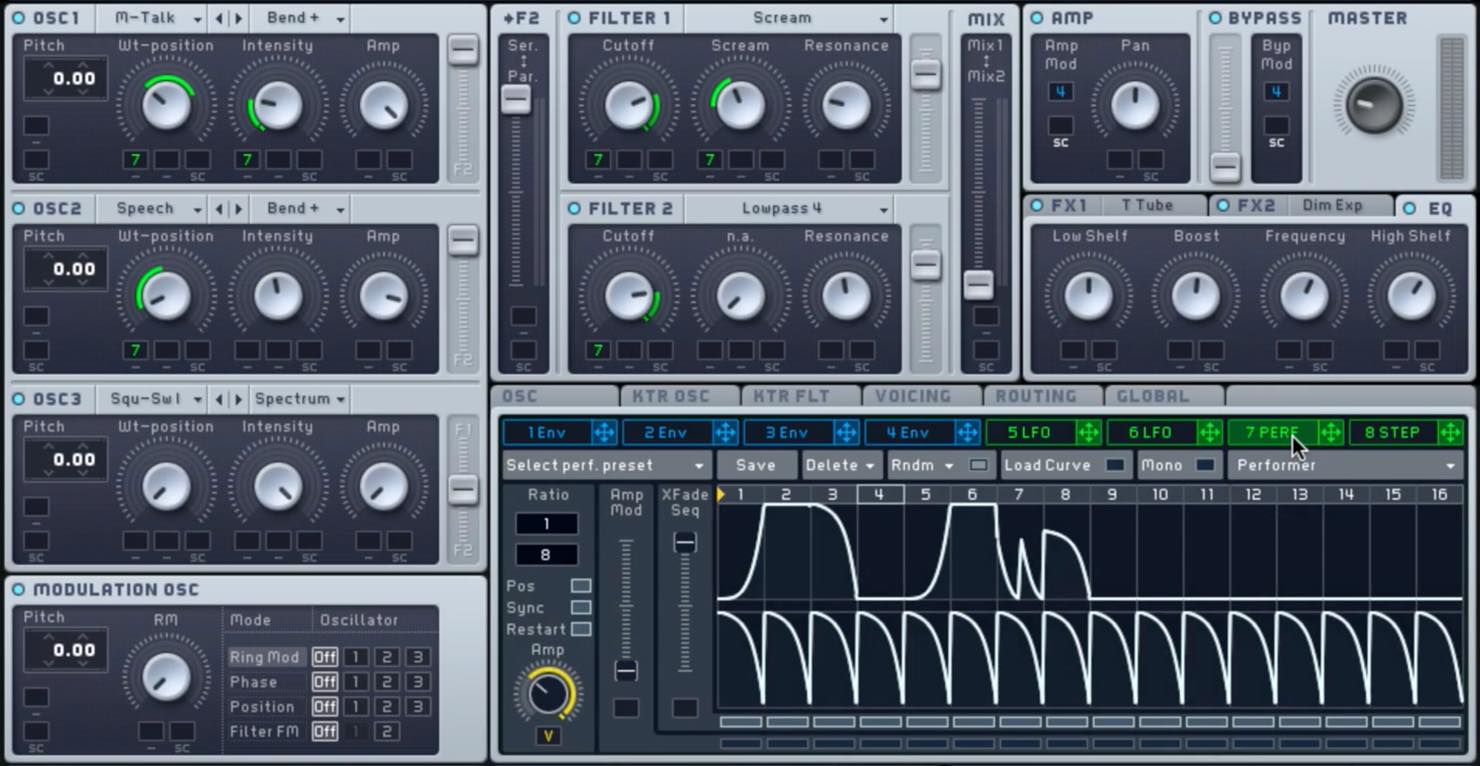This screenshot has height=766, width=1480.
Task: Click the Load Curve checkbox
Action: (x=1114, y=465)
